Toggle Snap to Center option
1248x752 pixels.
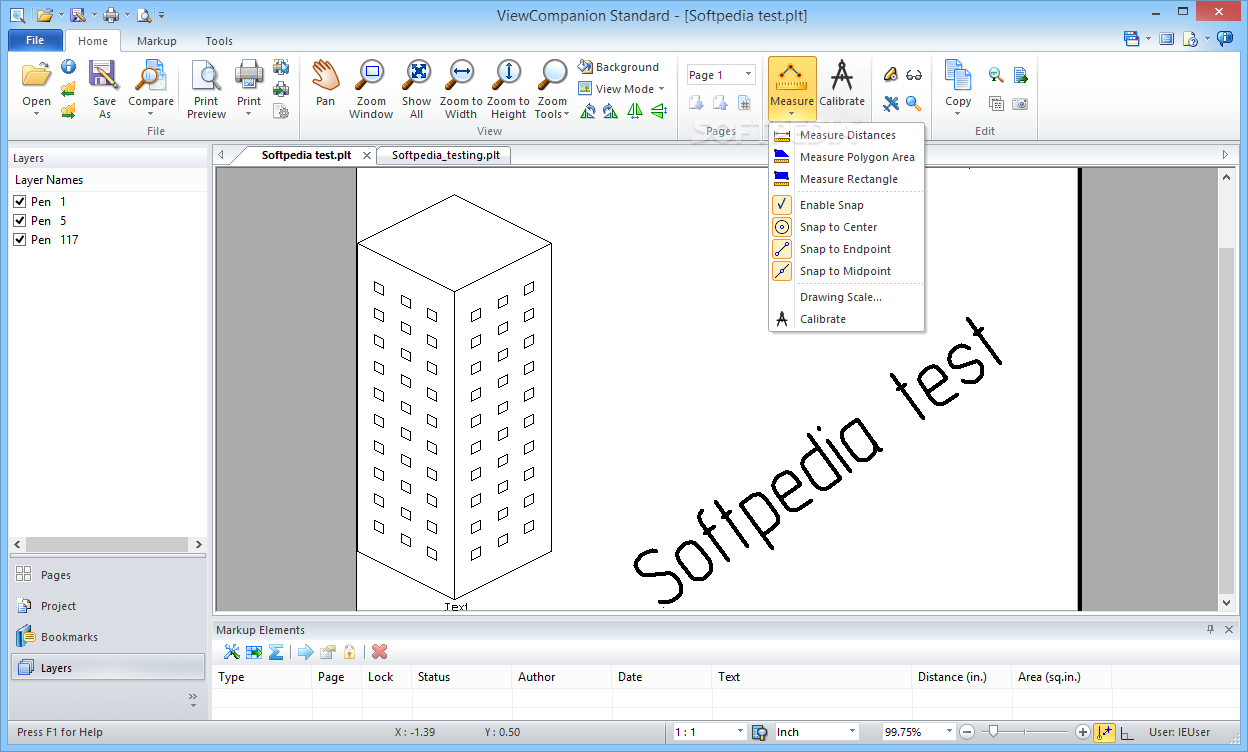point(846,227)
